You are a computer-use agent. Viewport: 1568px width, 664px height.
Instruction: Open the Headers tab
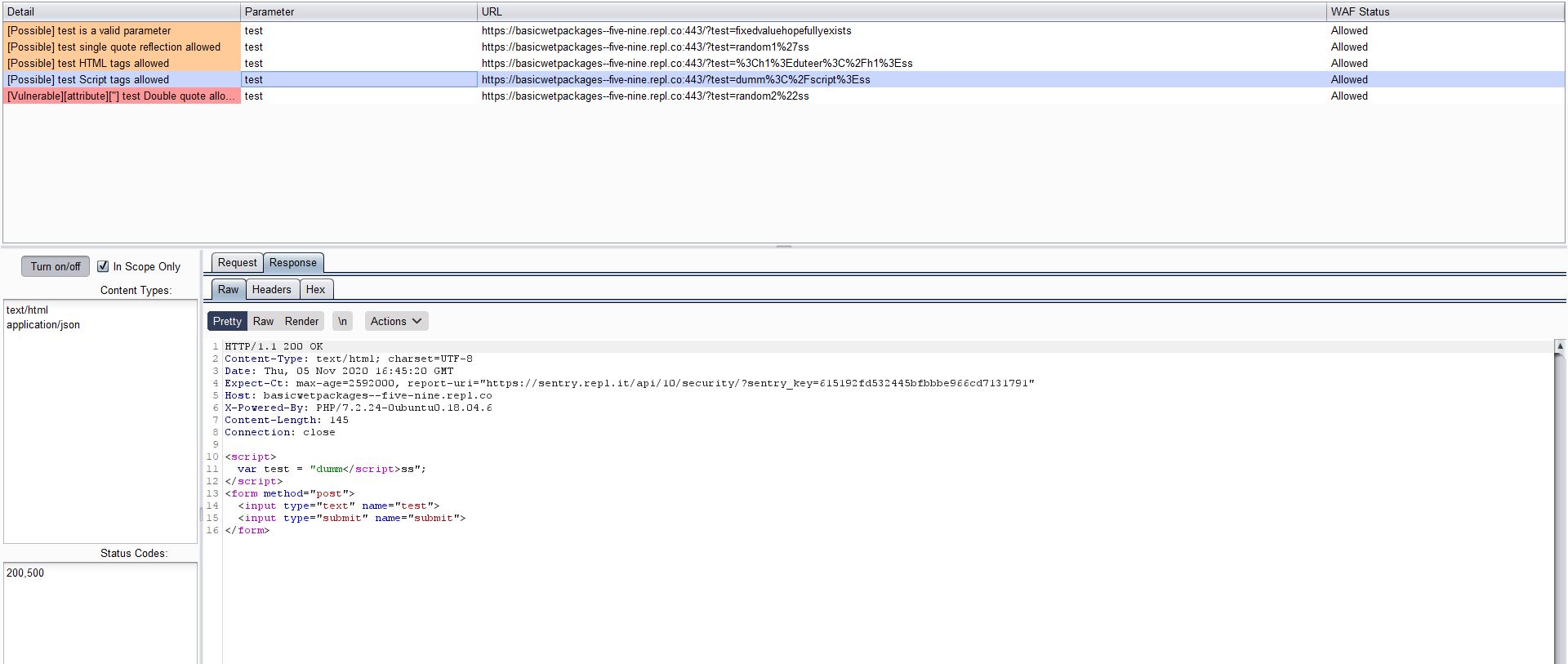[272, 289]
